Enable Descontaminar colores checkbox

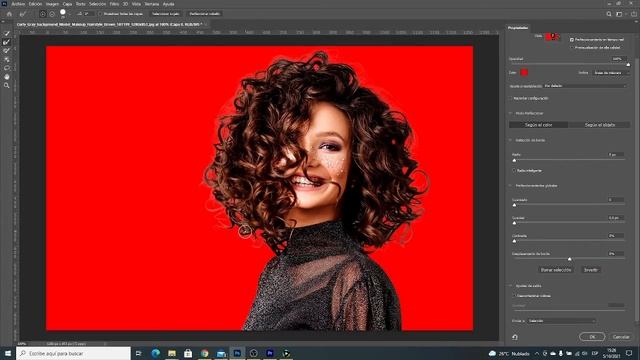click(514, 296)
